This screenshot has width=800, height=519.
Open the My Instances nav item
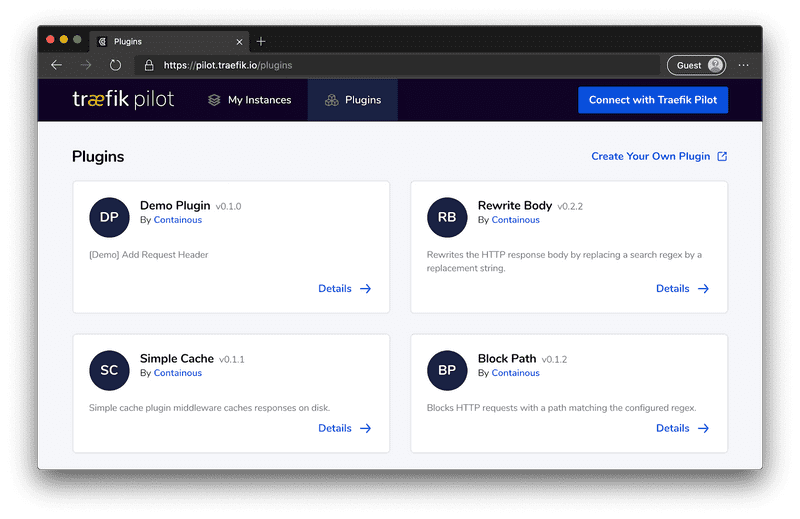coord(249,100)
